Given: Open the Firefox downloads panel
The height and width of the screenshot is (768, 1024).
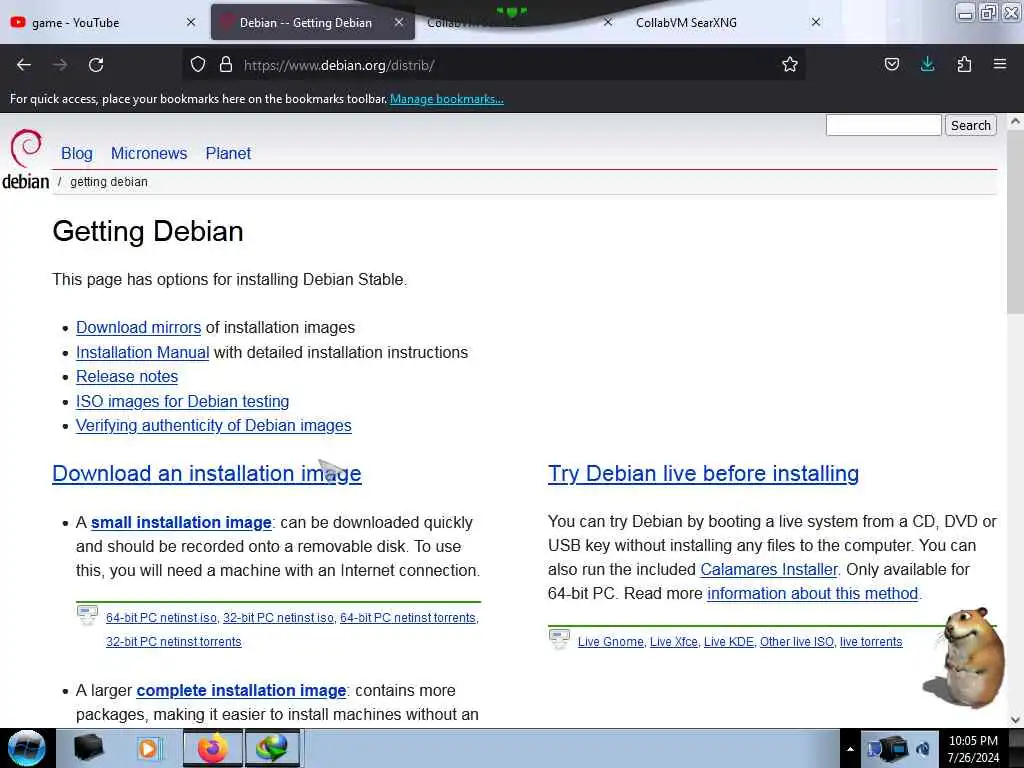Looking at the screenshot, I should coord(927,64).
